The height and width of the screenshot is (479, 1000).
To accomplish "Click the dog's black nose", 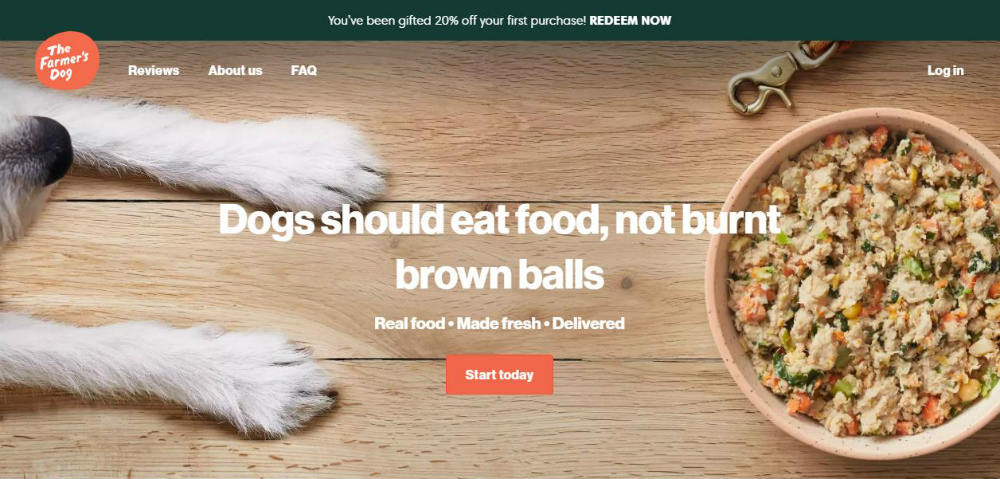I will click(x=53, y=148).
